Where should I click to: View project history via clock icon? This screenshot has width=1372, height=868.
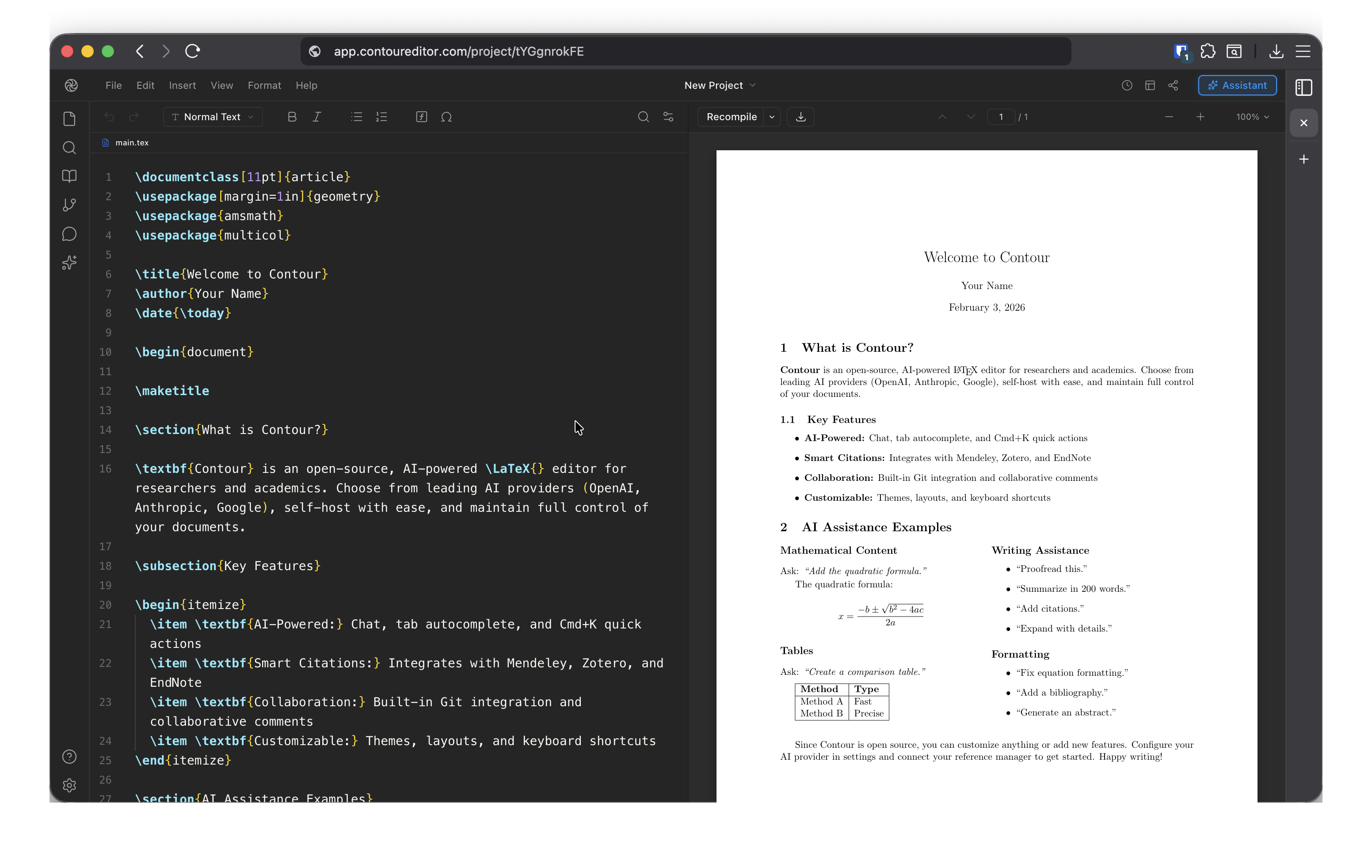pos(1126,85)
